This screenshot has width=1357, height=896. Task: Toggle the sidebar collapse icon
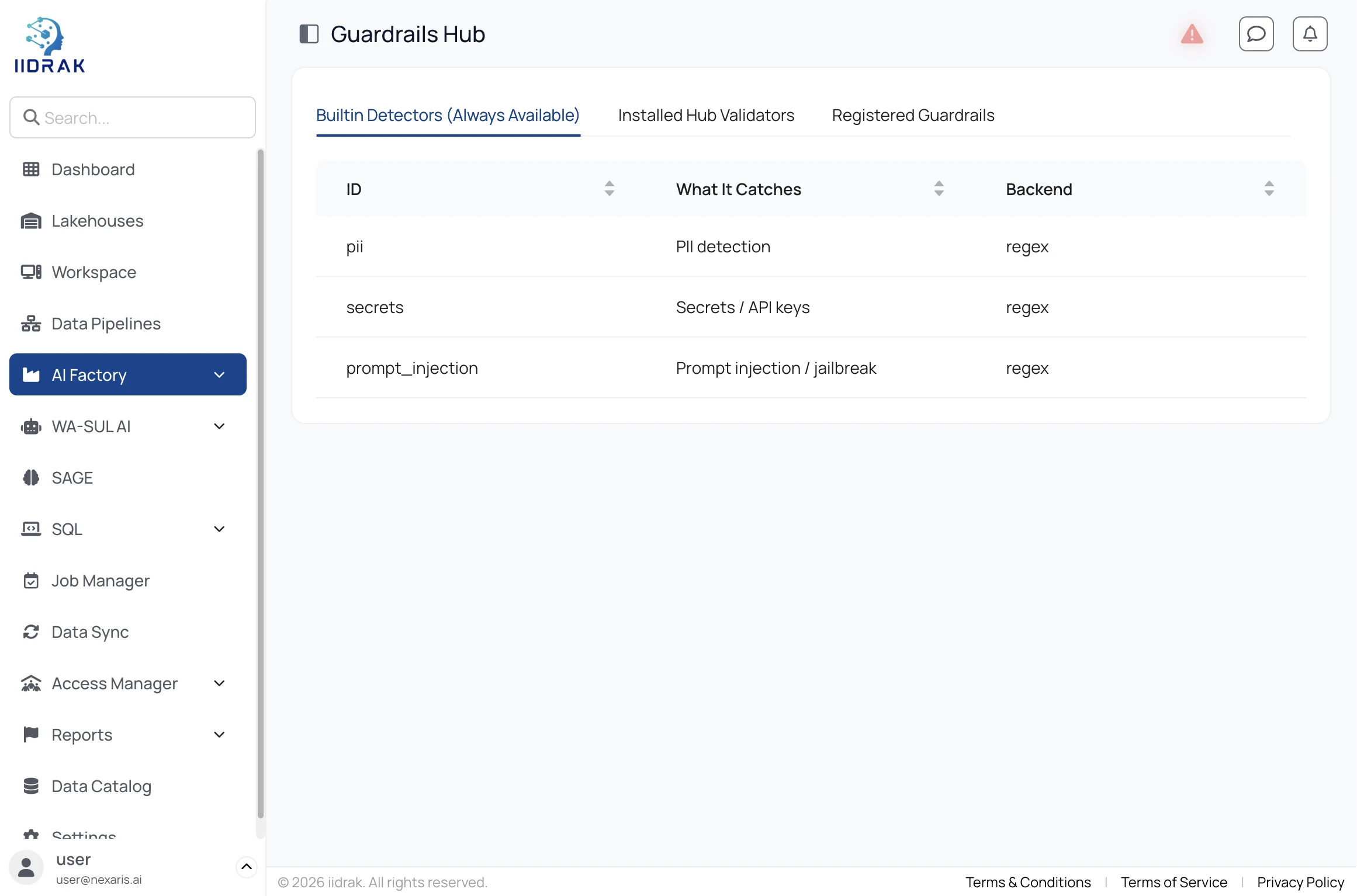click(x=309, y=34)
